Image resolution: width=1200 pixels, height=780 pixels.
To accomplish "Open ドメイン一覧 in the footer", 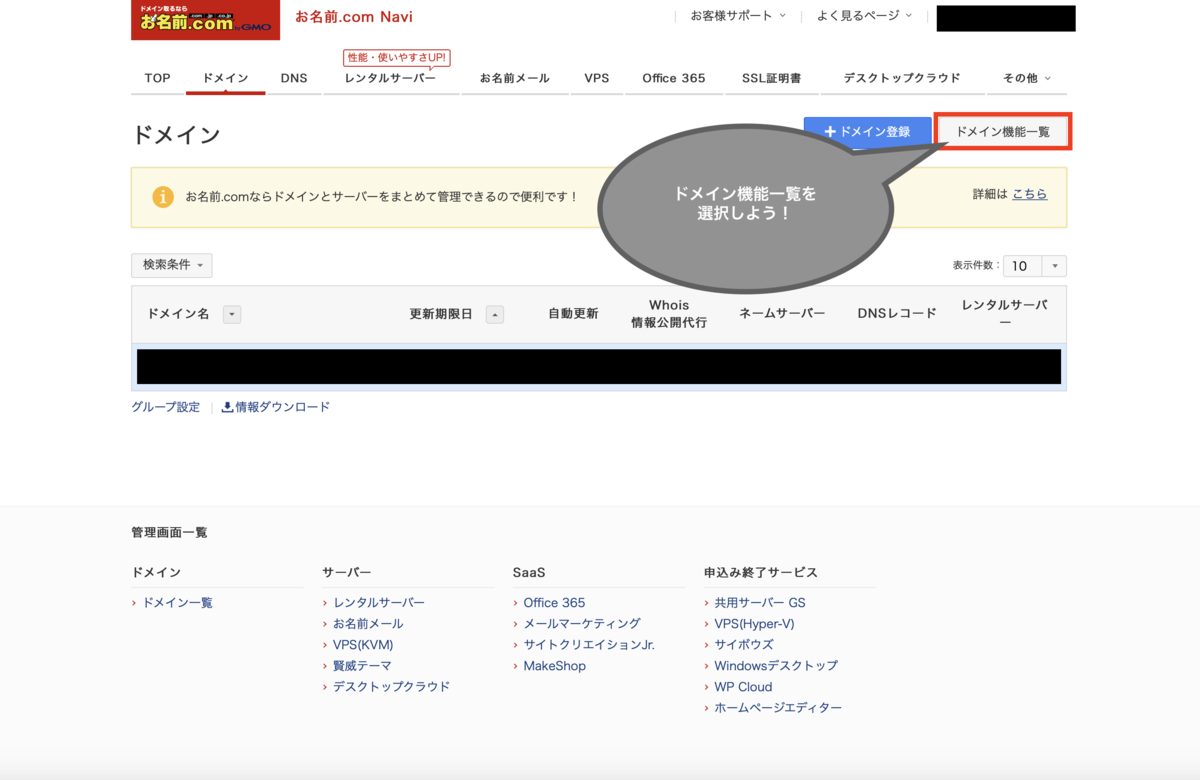I will (x=178, y=603).
